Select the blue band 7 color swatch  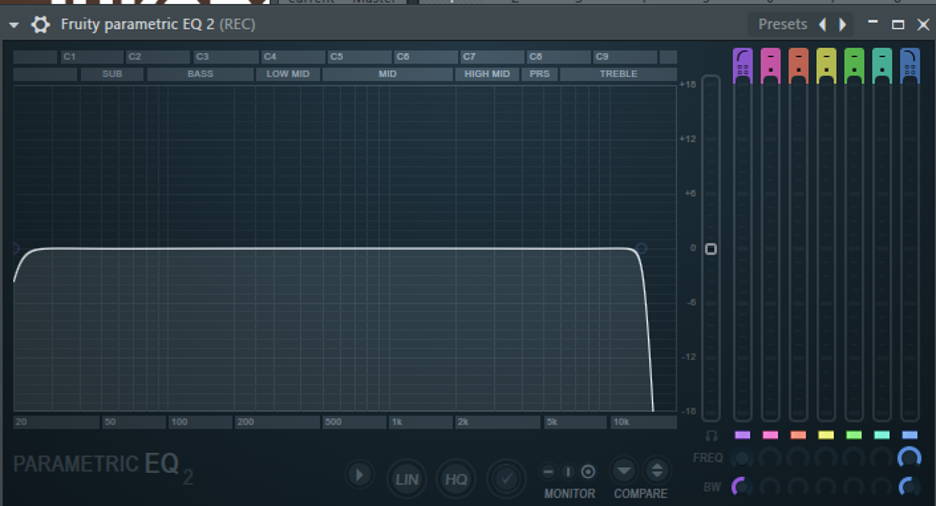click(910, 435)
